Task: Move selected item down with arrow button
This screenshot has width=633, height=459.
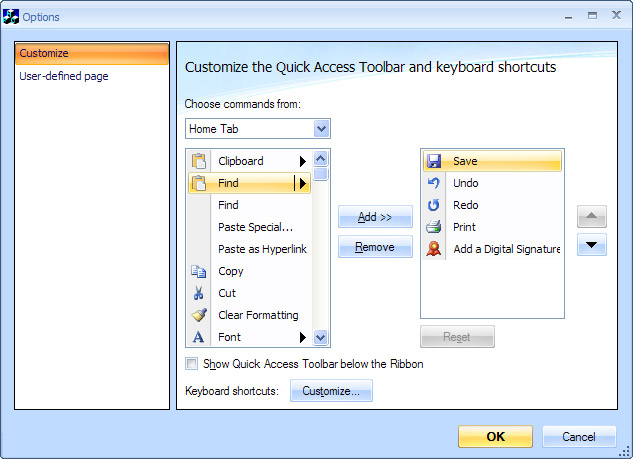Action: click(591, 245)
